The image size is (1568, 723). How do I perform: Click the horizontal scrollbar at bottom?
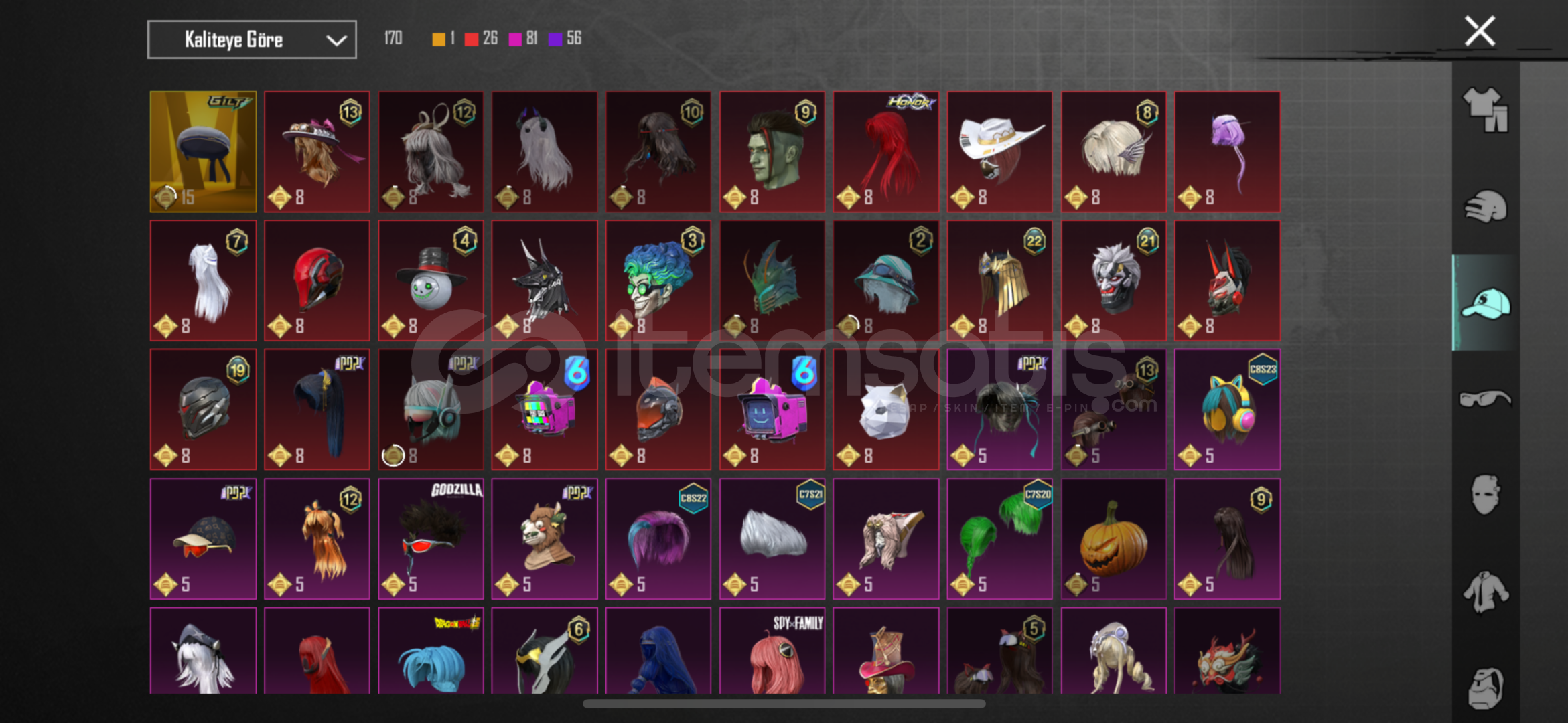[x=784, y=704]
